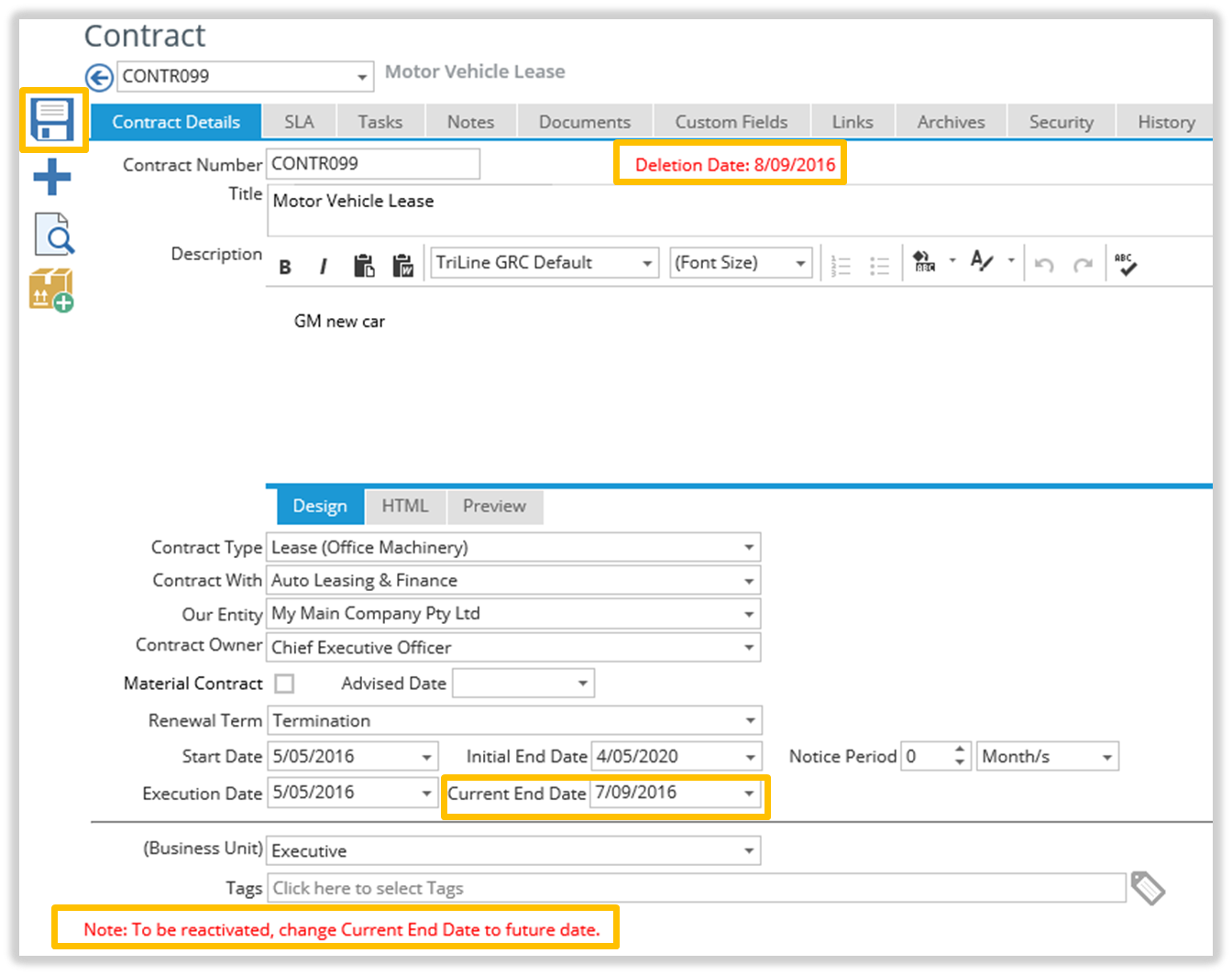Screen dimensions: 1232x975
Task: Open the document search magnifier icon
Action: (x=54, y=234)
